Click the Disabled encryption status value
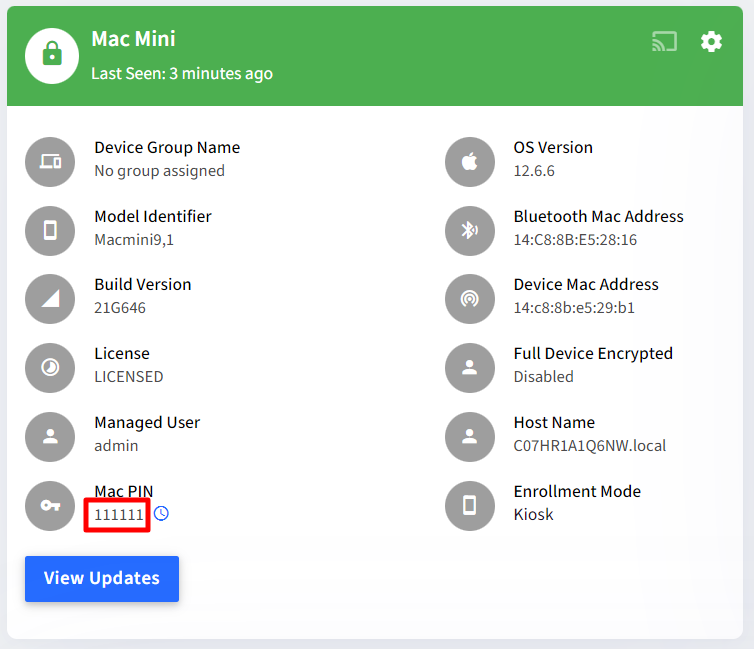Viewport: 754px width, 649px height. coord(543,376)
